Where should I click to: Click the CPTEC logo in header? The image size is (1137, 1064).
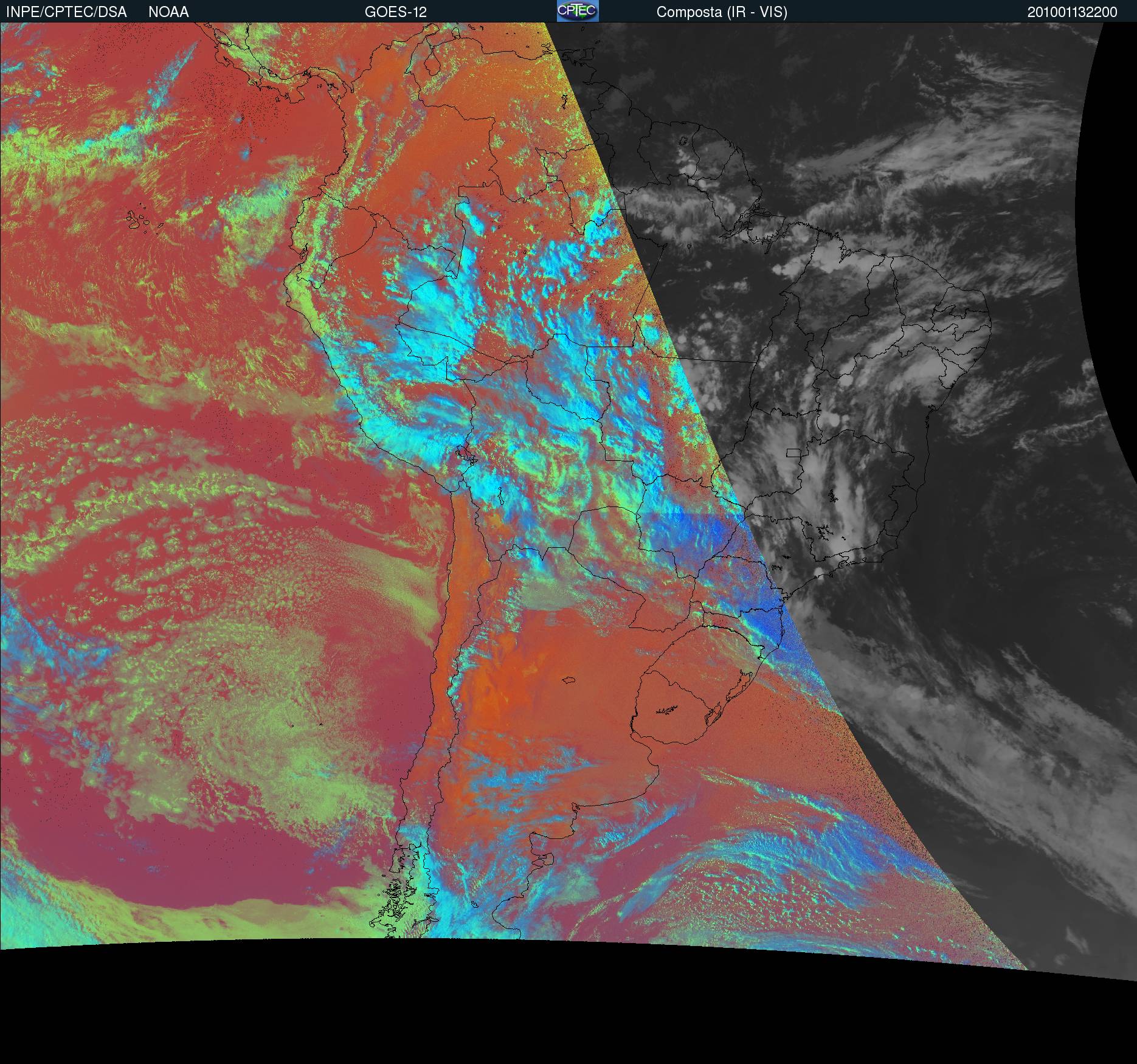578,11
